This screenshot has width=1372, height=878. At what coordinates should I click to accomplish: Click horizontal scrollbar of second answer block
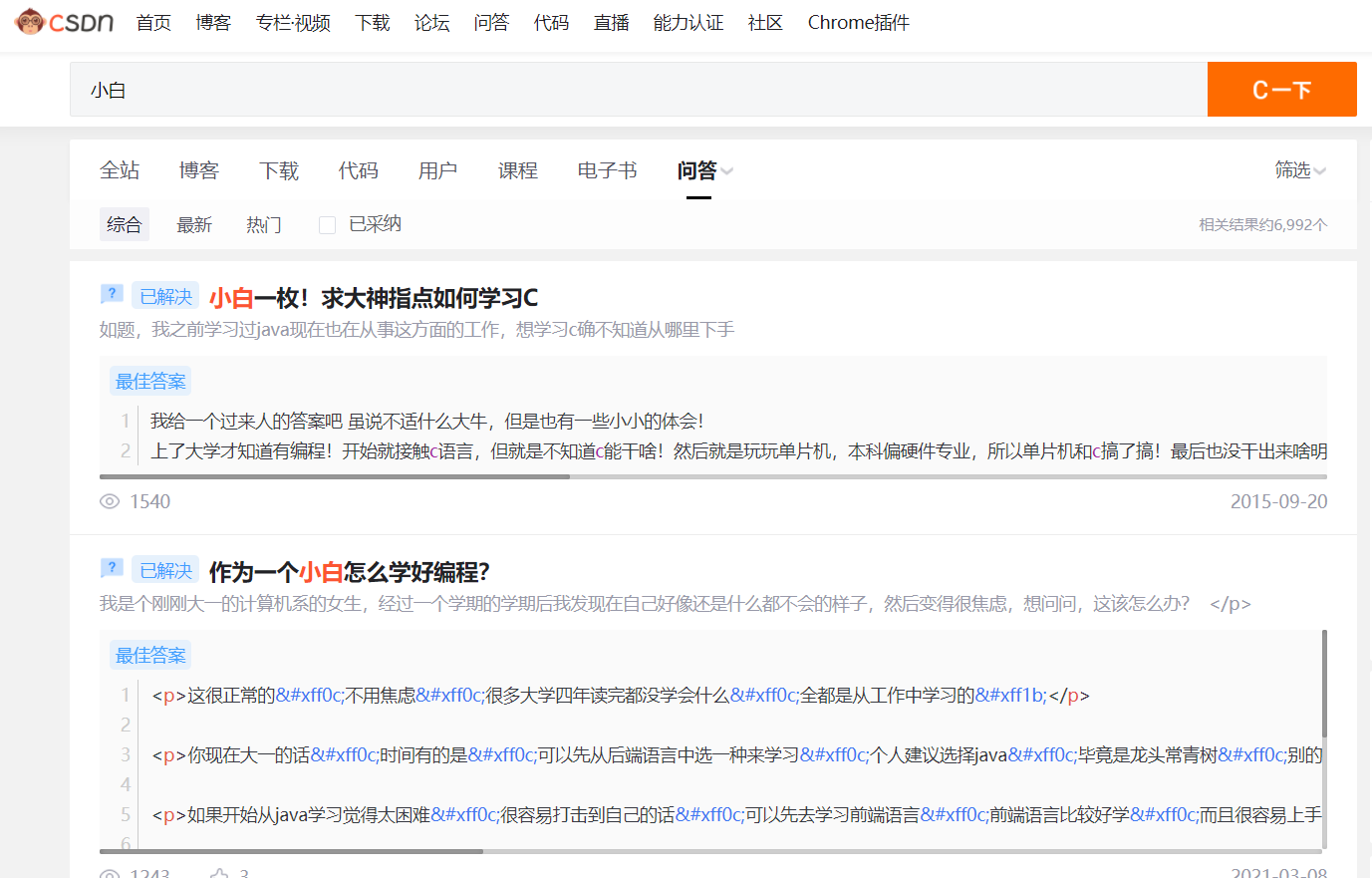pyautogui.click(x=291, y=851)
